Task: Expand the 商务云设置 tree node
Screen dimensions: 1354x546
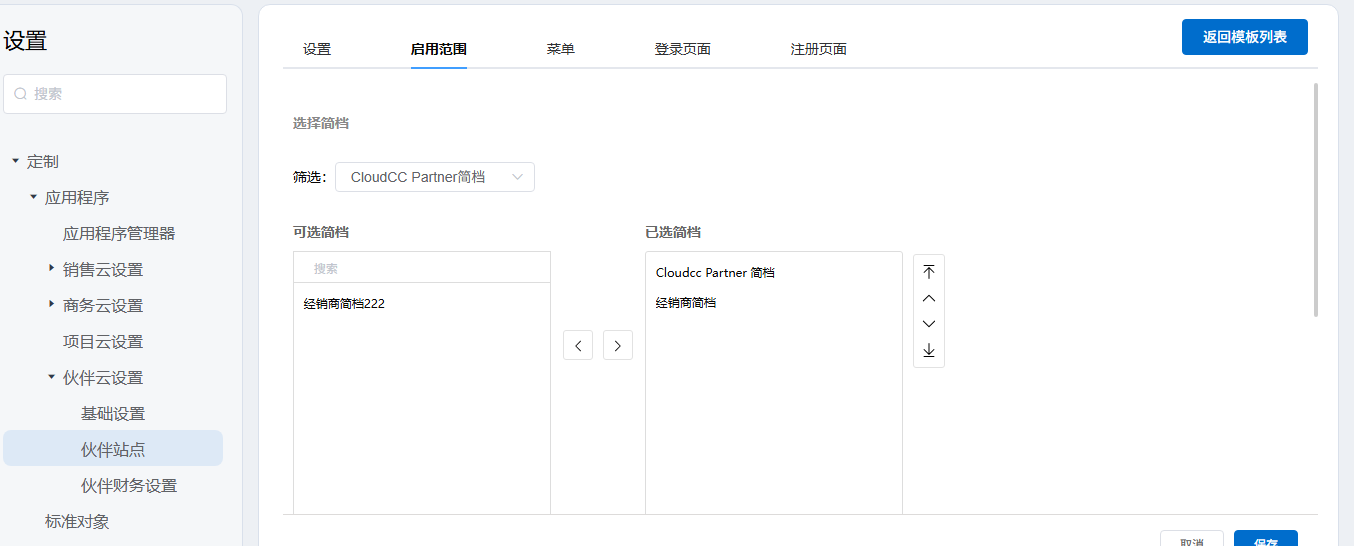Action: click(51, 305)
